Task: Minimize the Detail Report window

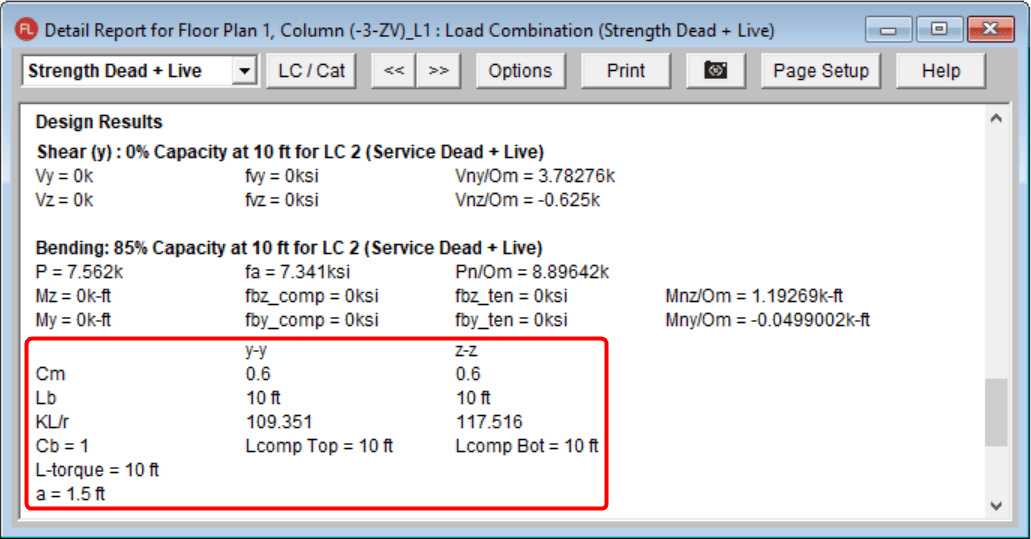Action: tap(887, 29)
